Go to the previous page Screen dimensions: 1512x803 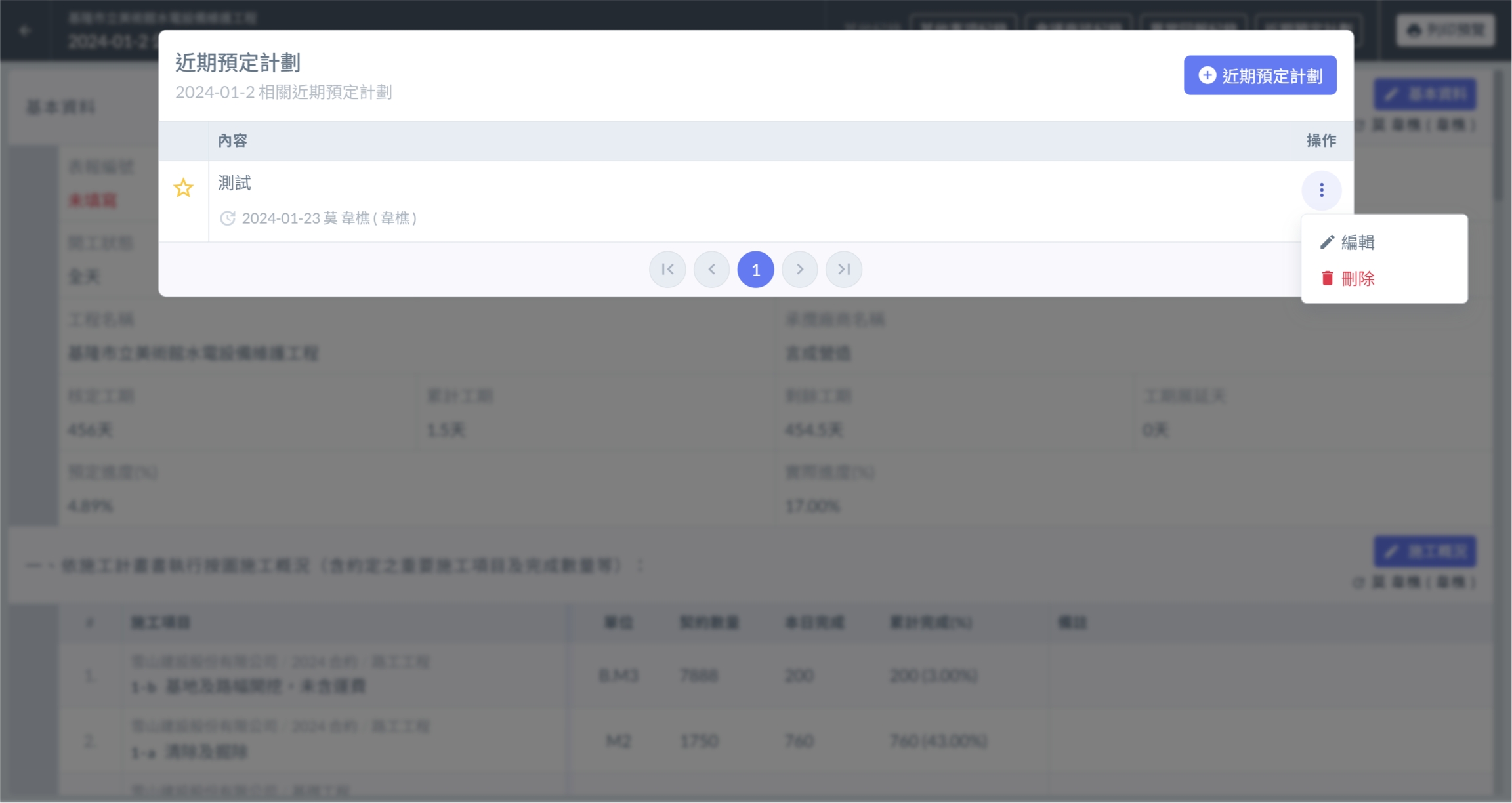pos(711,270)
